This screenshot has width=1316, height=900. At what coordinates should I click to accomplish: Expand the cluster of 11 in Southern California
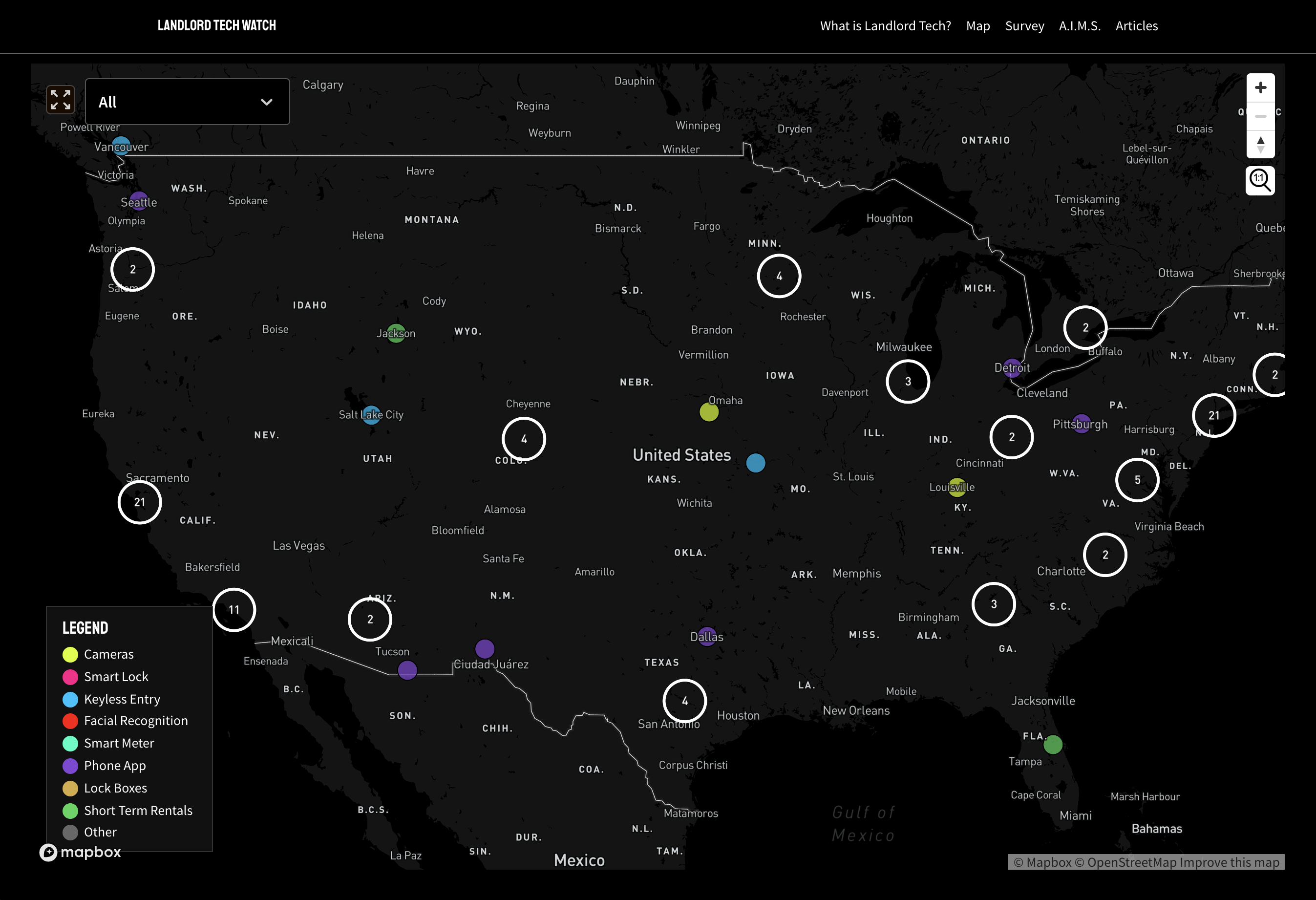click(234, 610)
